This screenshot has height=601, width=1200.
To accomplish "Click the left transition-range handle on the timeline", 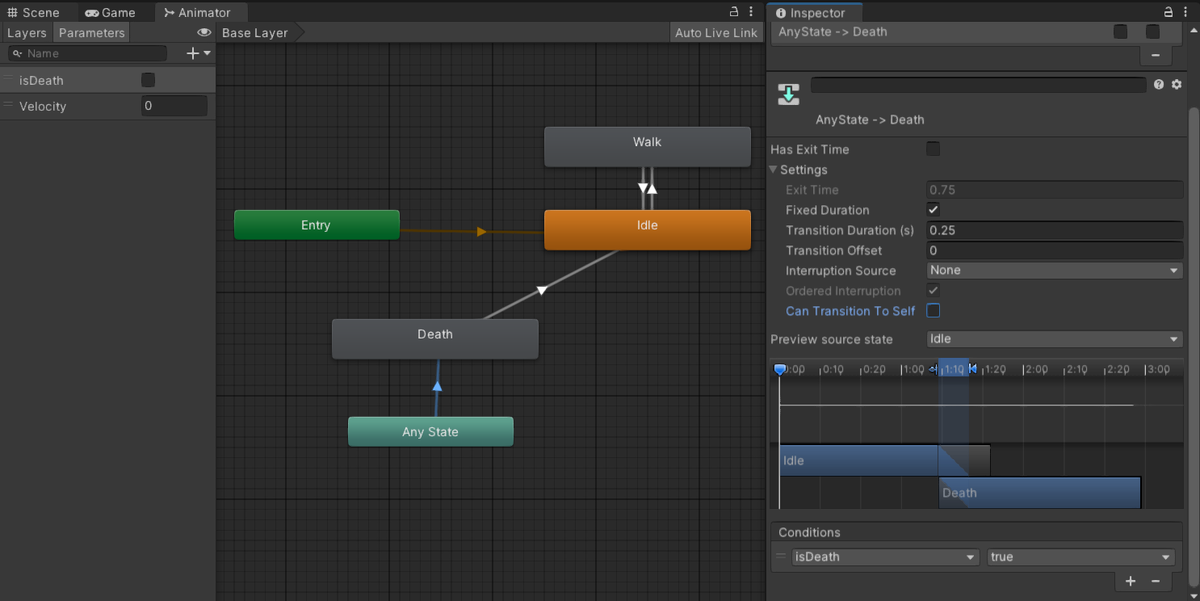I will point(934,369).
